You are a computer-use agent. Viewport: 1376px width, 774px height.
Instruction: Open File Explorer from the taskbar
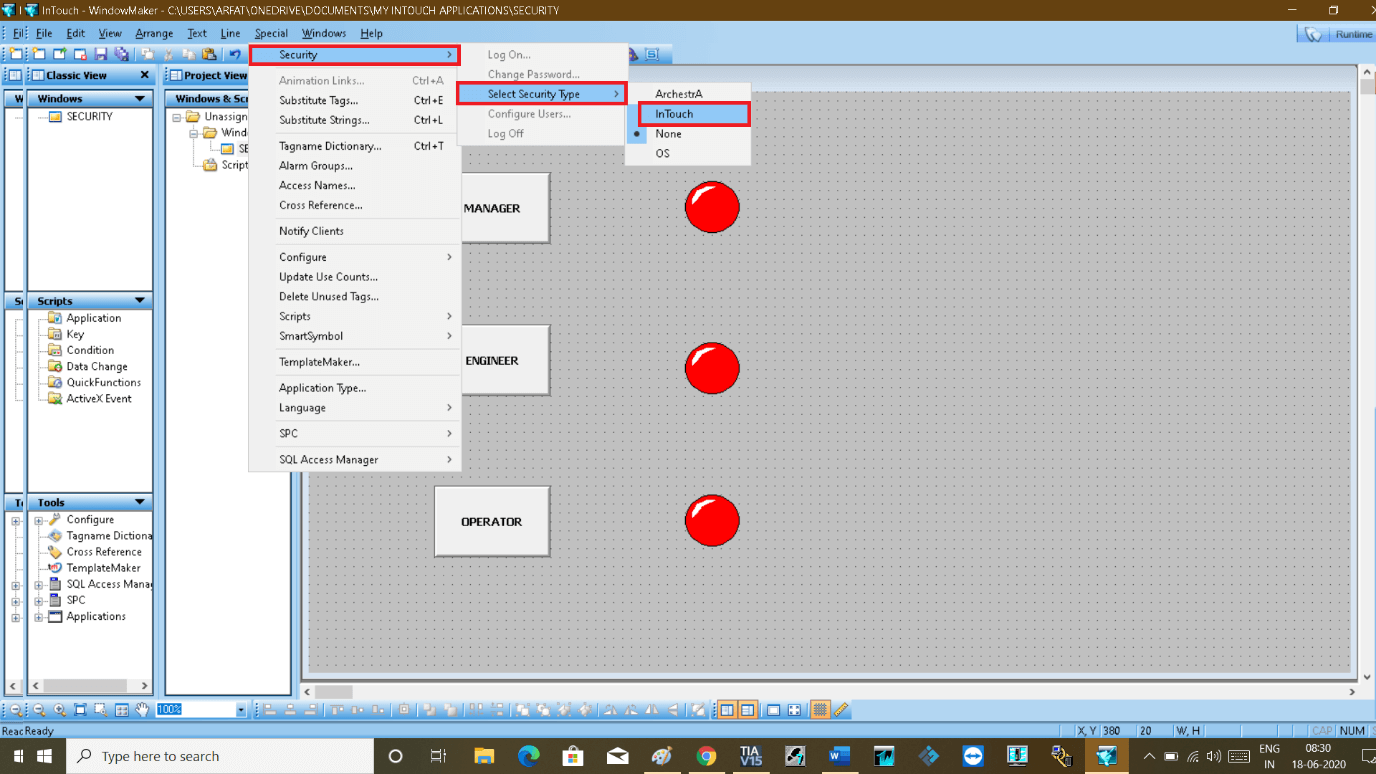(x=484, y=756)
